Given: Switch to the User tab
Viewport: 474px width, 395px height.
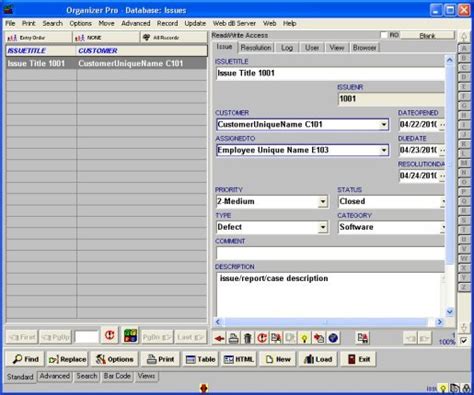Looking at the screenshot, I should (312, 48).
